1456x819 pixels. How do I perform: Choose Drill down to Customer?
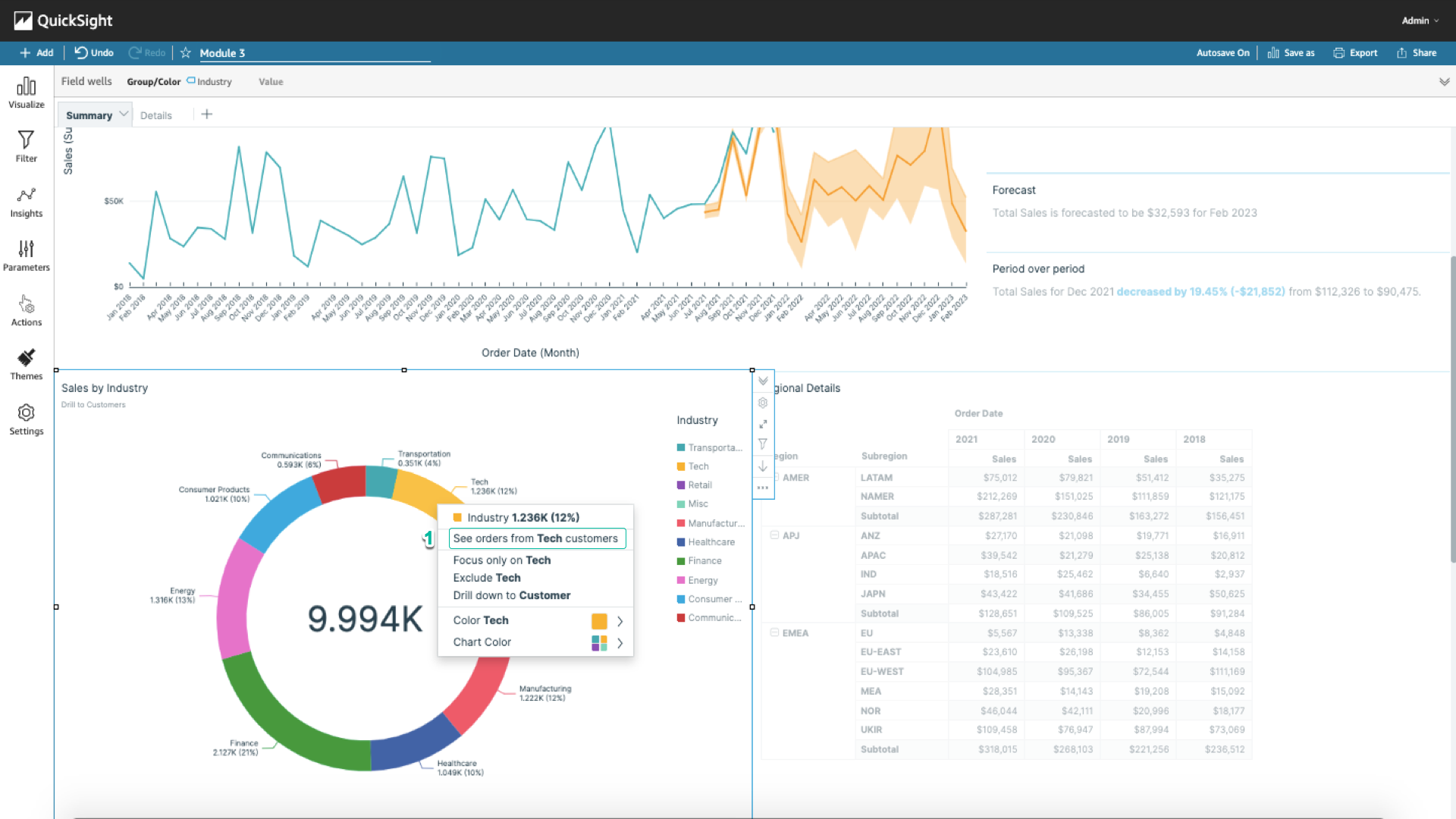(x=512, y=596)
